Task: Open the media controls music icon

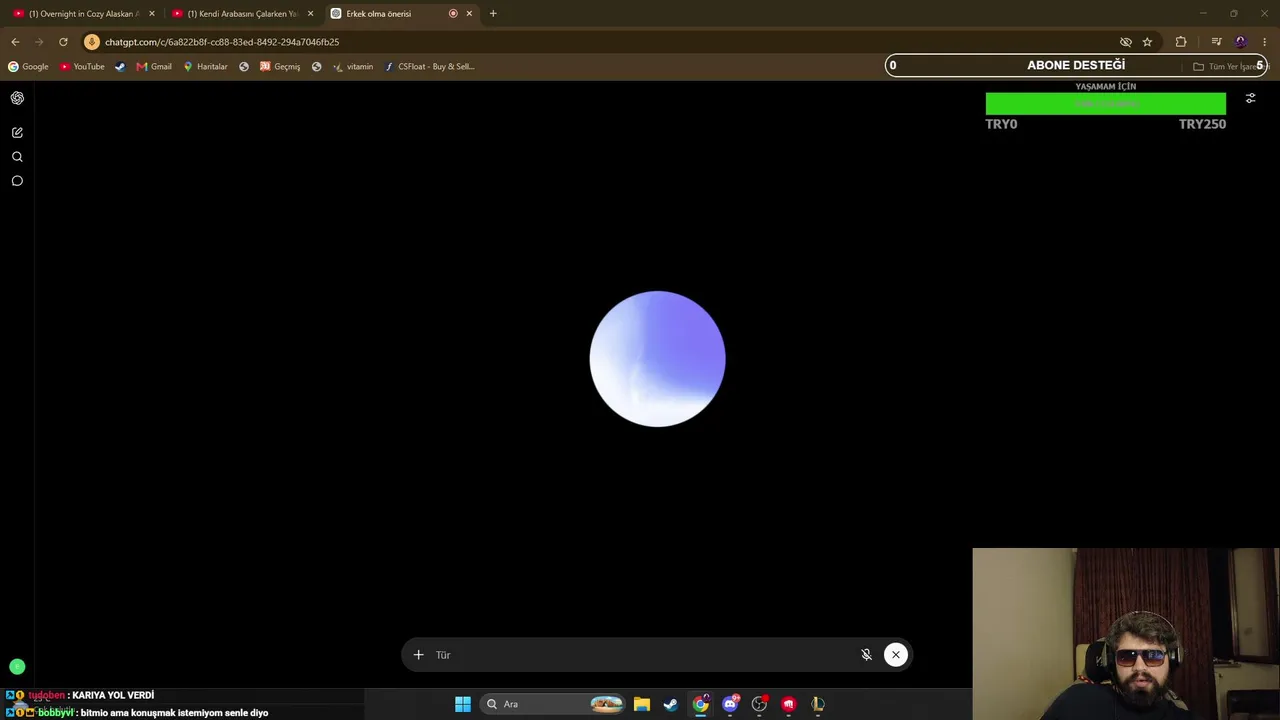Action: pyautogui.click(x=1216, y=42)
